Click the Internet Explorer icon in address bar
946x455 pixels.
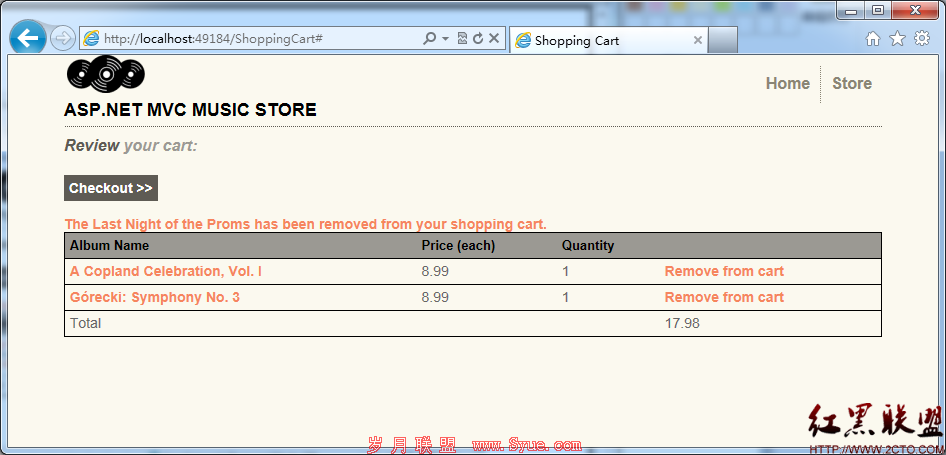coord(91,39)
